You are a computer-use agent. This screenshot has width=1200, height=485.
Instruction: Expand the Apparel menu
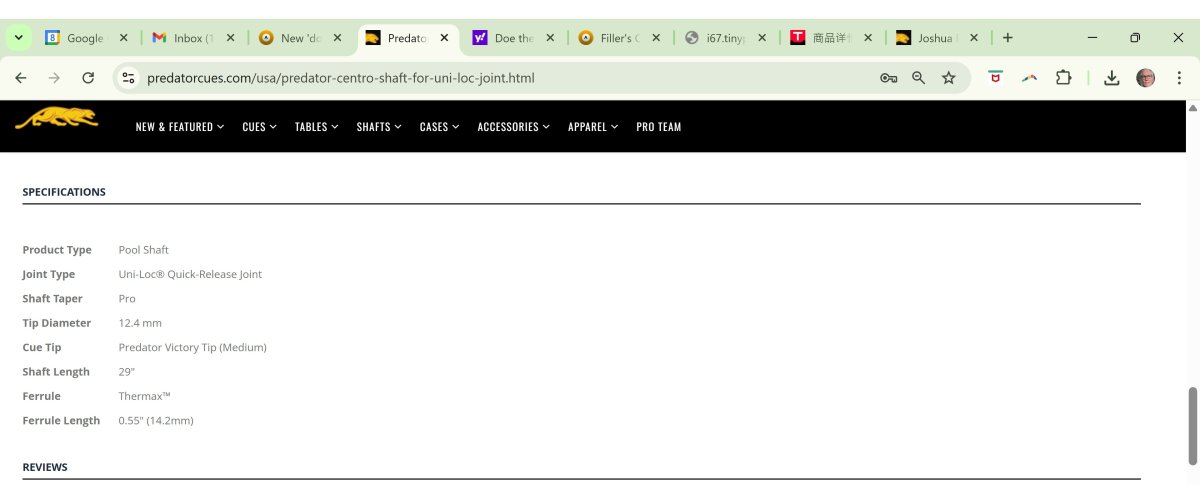click(593, 127)
